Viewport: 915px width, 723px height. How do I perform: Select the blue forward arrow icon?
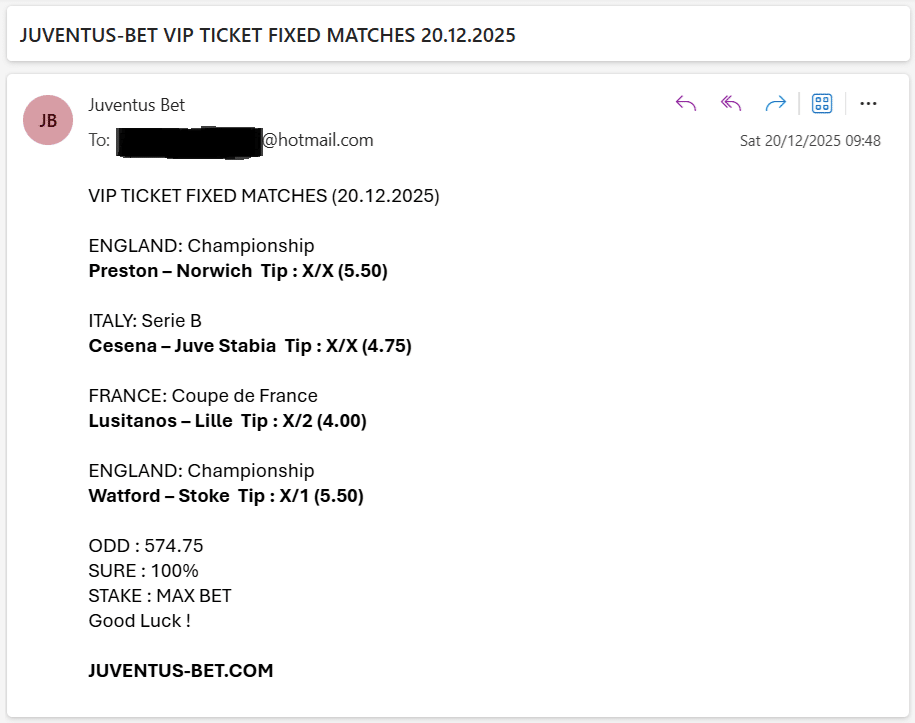[x=775, y=103]
